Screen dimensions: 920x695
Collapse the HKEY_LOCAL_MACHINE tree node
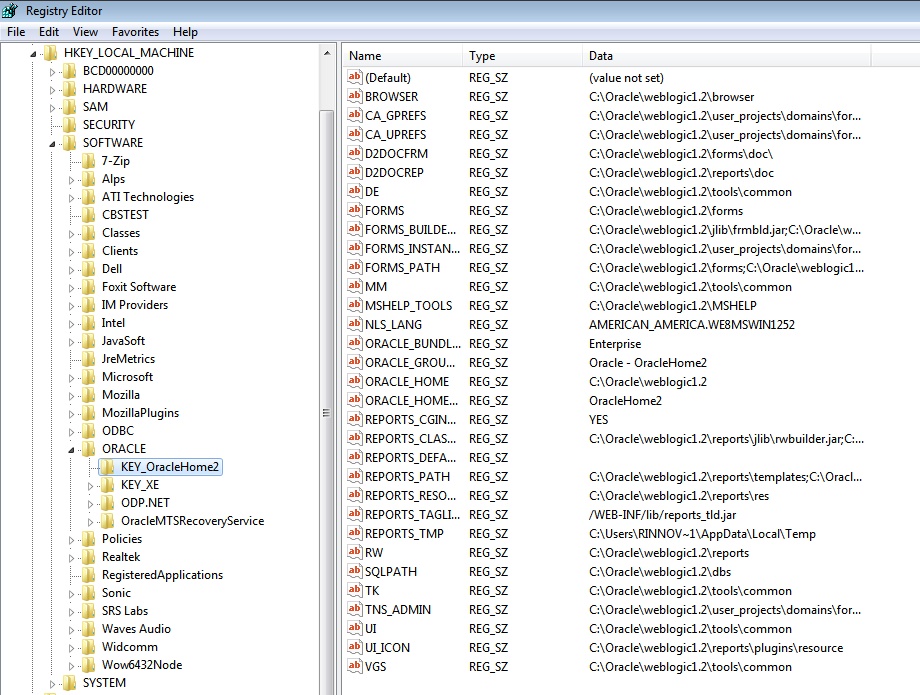pyautogui.click(x=33, y=54)
